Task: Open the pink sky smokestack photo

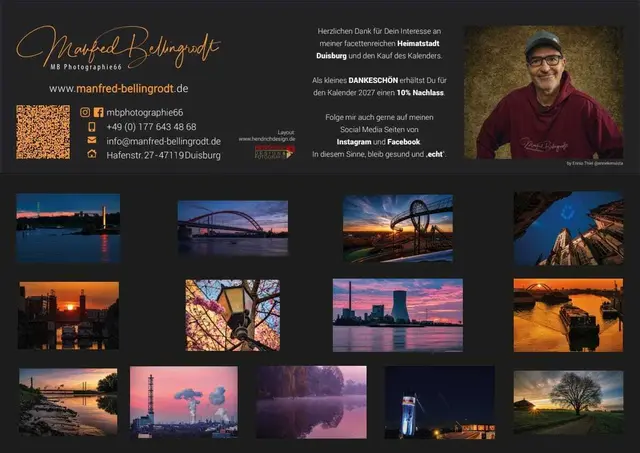Action: tap(183, 401)
